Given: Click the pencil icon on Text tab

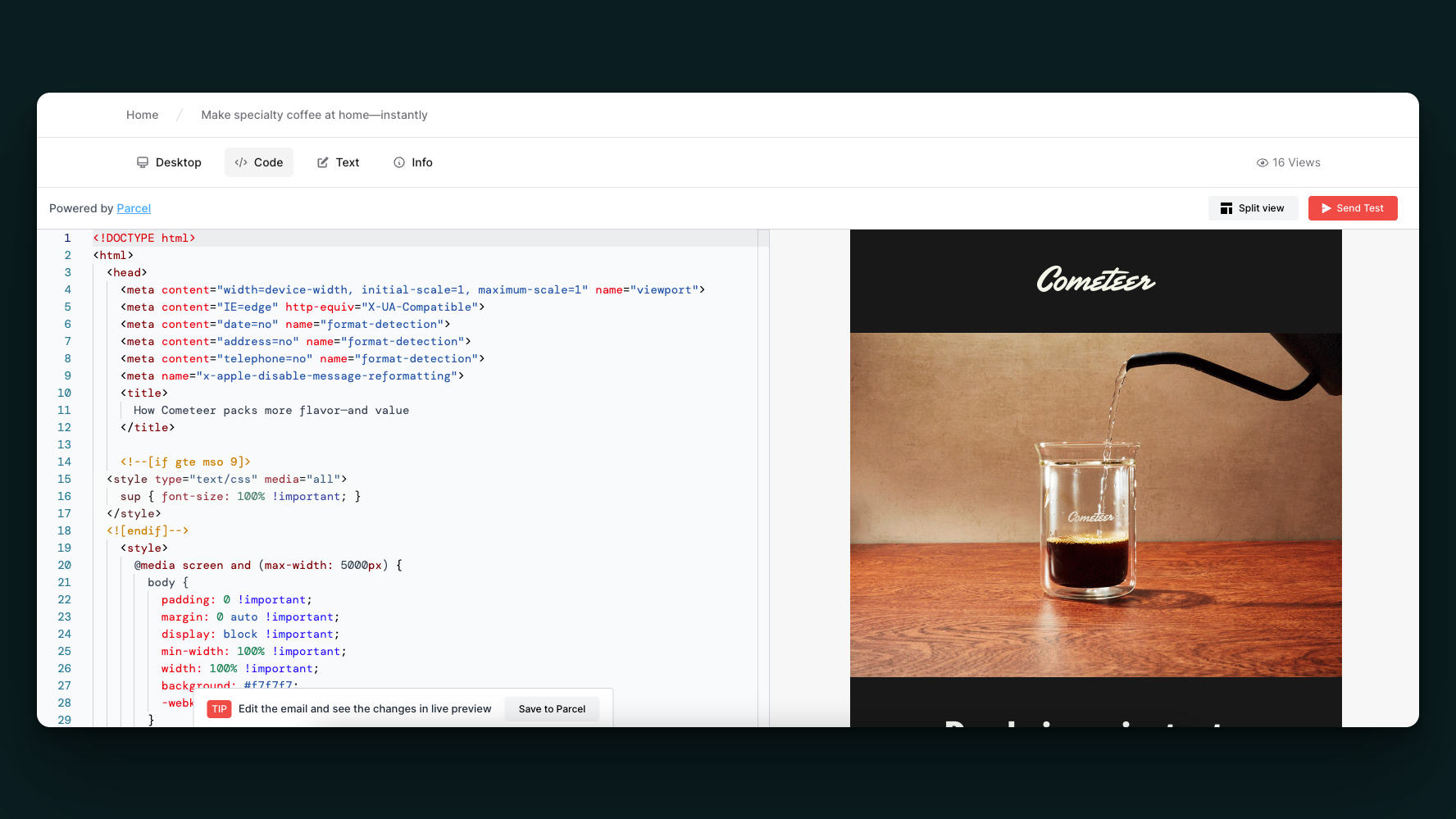Looking at the screenshot, I should 323,162.
